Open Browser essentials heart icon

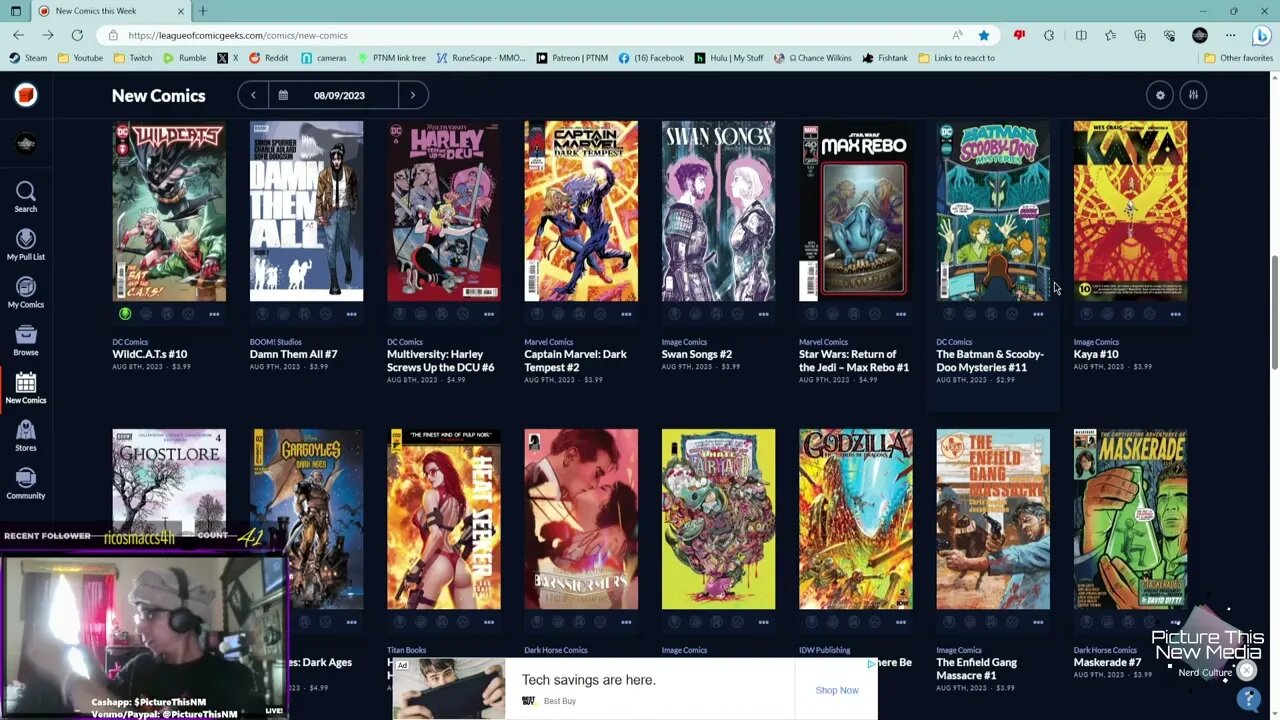pos(1170,35)
